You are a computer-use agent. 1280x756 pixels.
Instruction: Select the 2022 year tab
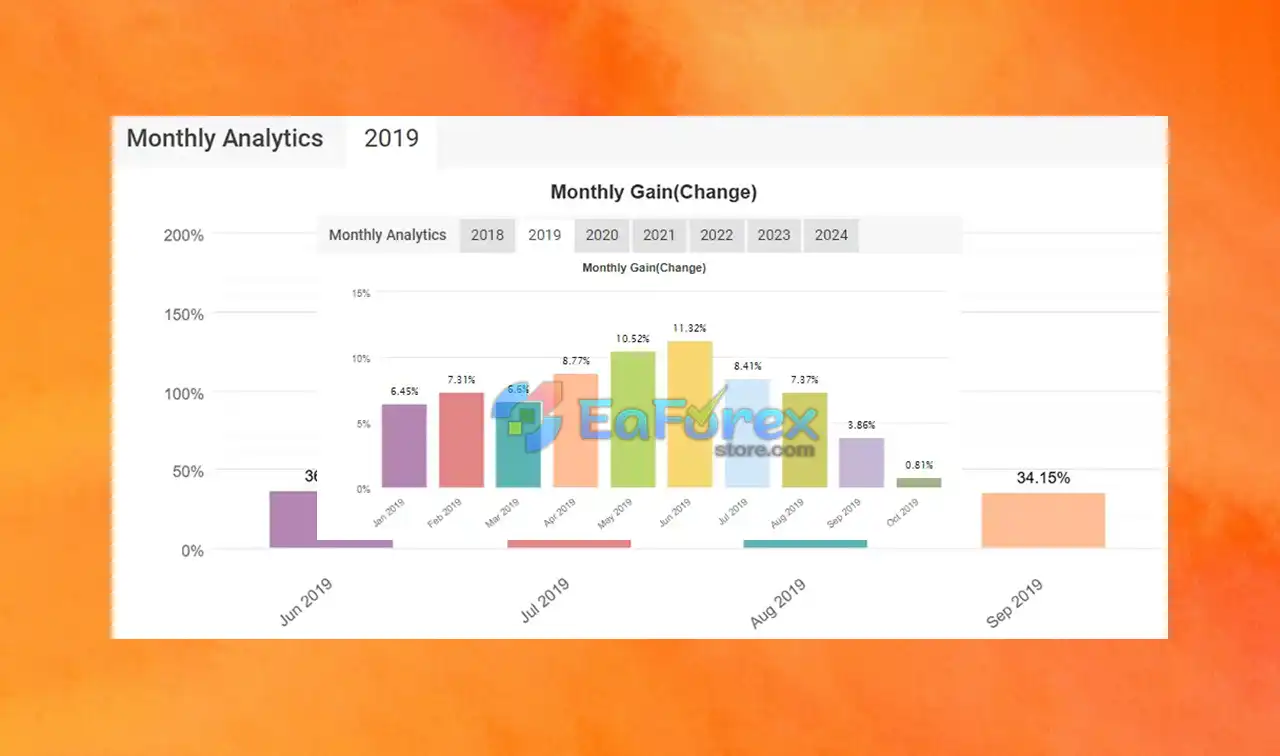coord(716,235)
